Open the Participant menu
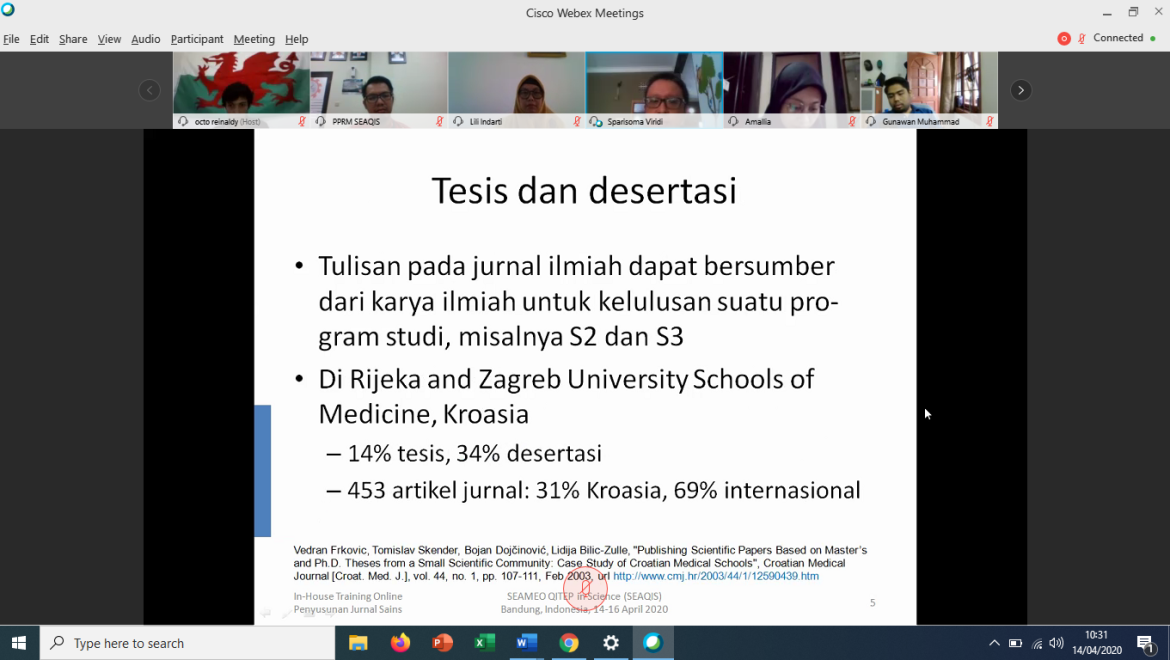Image resolution: width=1170 pixels, height=660 pixels. coord(197,39)
